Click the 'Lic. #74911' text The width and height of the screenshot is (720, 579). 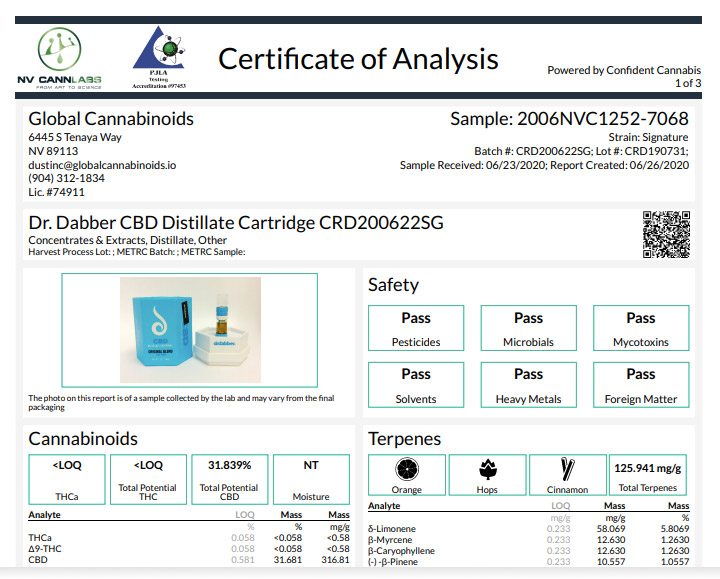pos(56,192)
